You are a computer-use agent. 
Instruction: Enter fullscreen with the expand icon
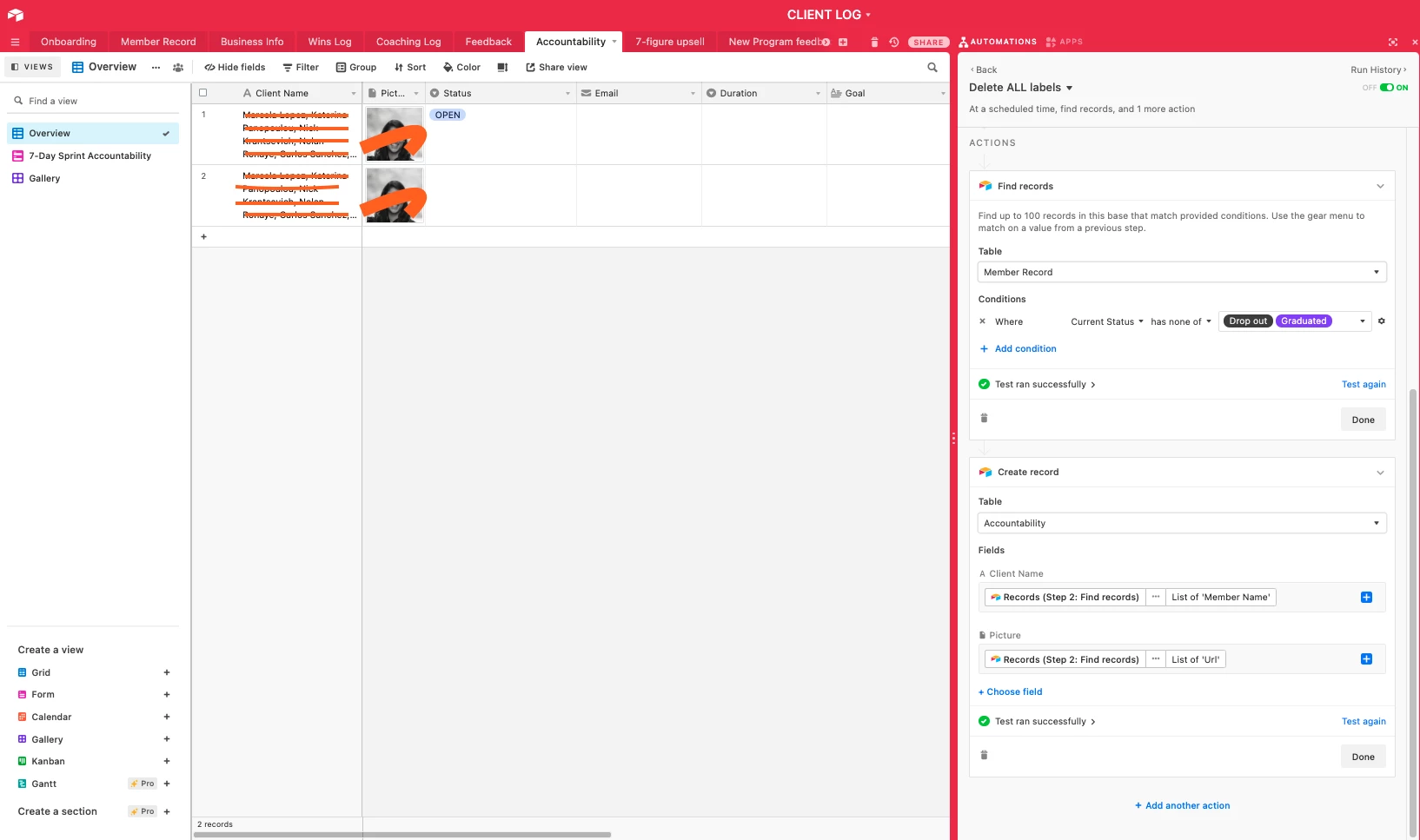point(1393,42)
